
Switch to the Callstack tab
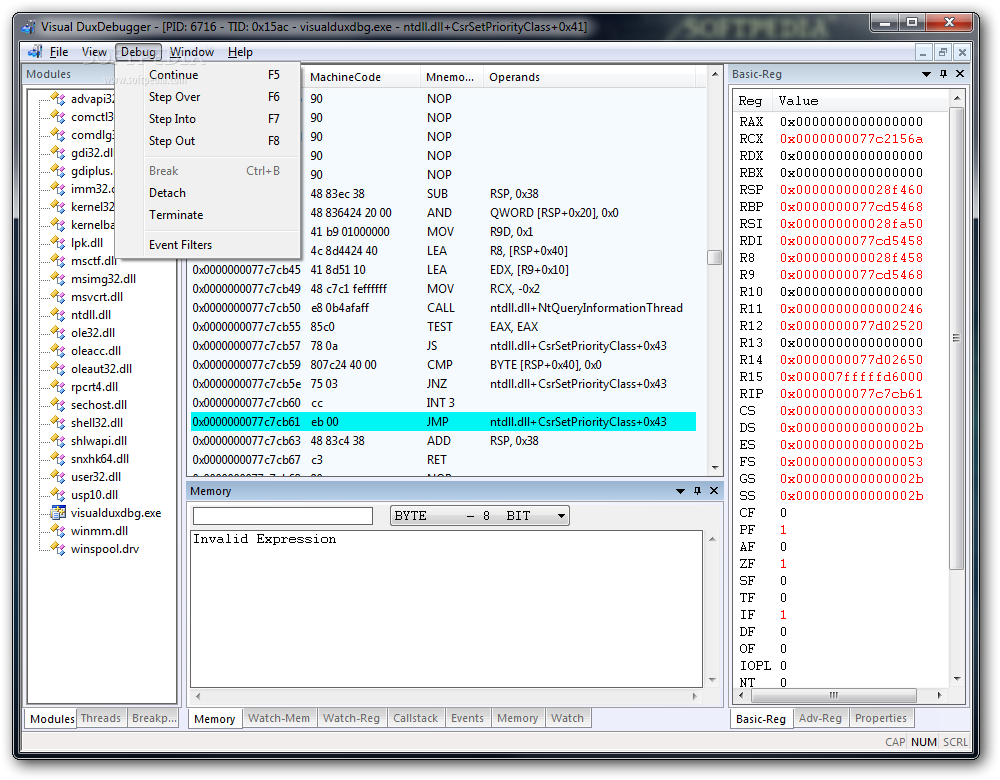click(416, 718)
